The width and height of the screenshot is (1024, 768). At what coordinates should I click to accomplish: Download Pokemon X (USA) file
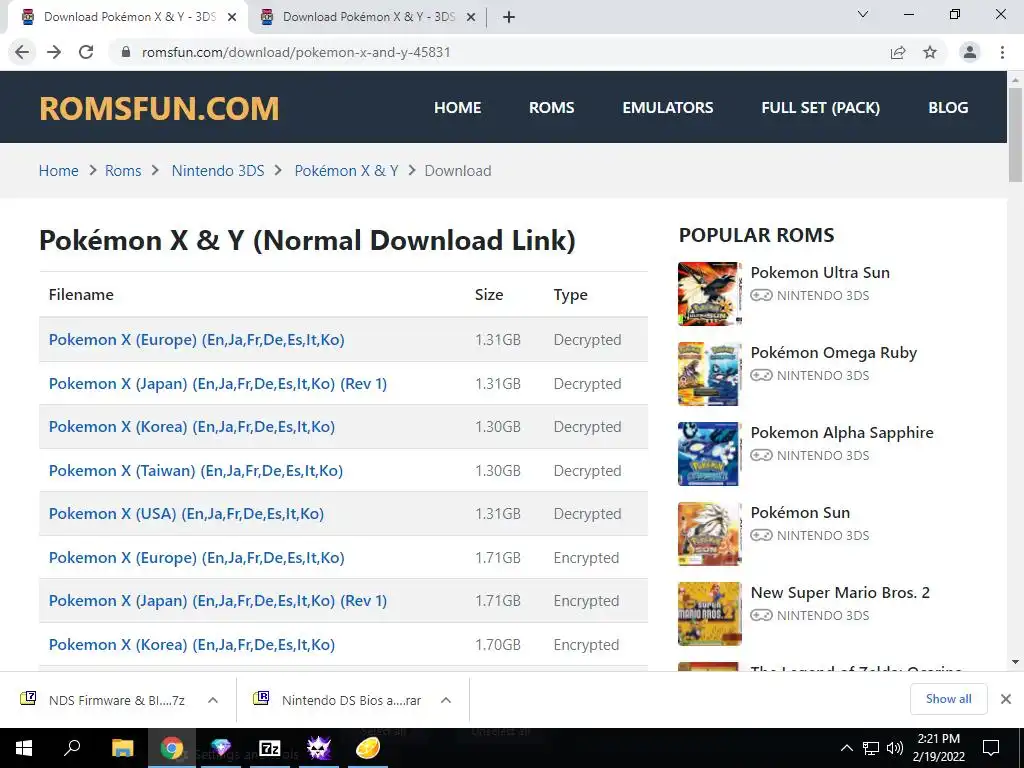pos(186,513)
